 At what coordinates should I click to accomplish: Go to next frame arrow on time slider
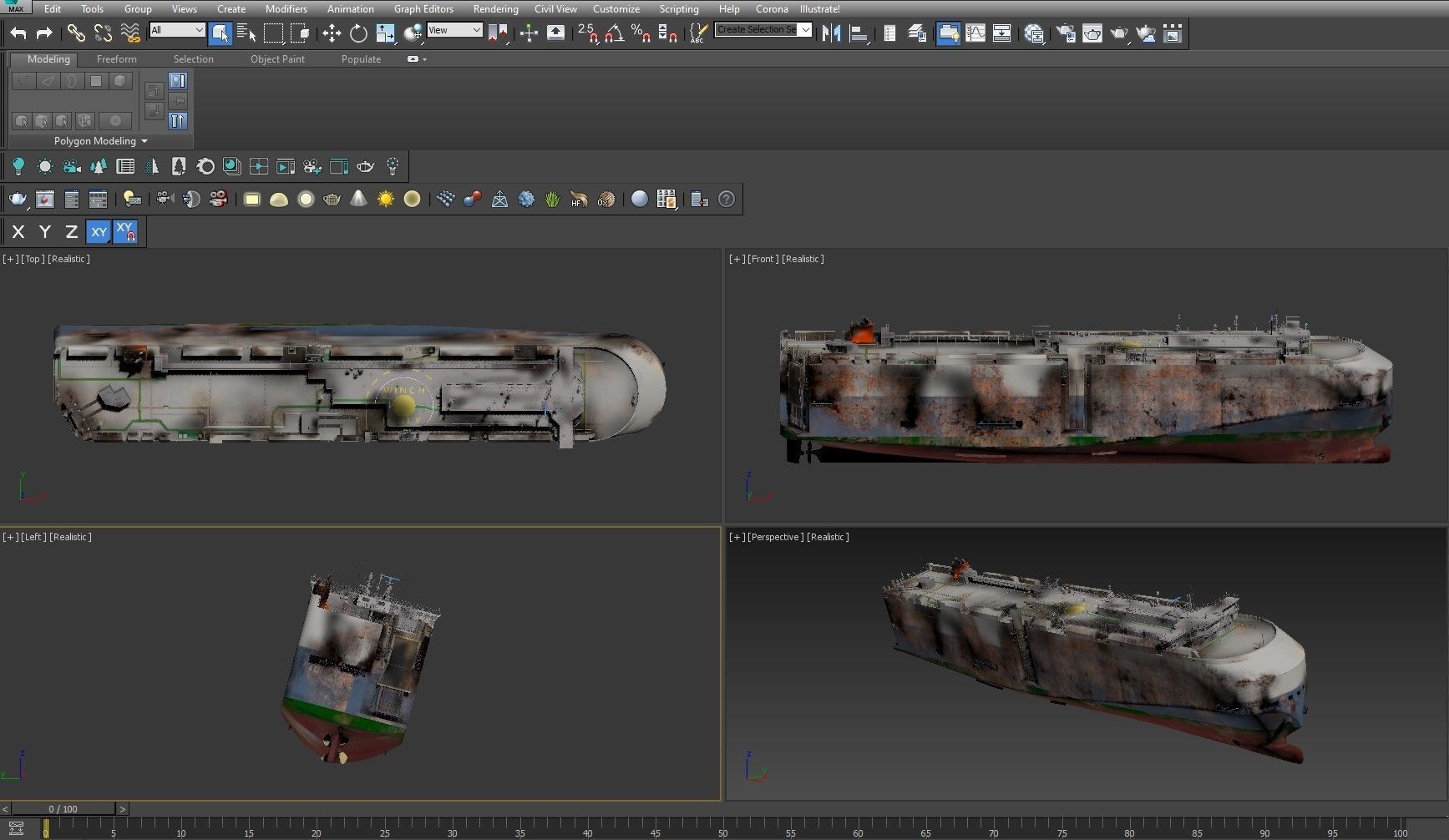(x=123, y=809)
